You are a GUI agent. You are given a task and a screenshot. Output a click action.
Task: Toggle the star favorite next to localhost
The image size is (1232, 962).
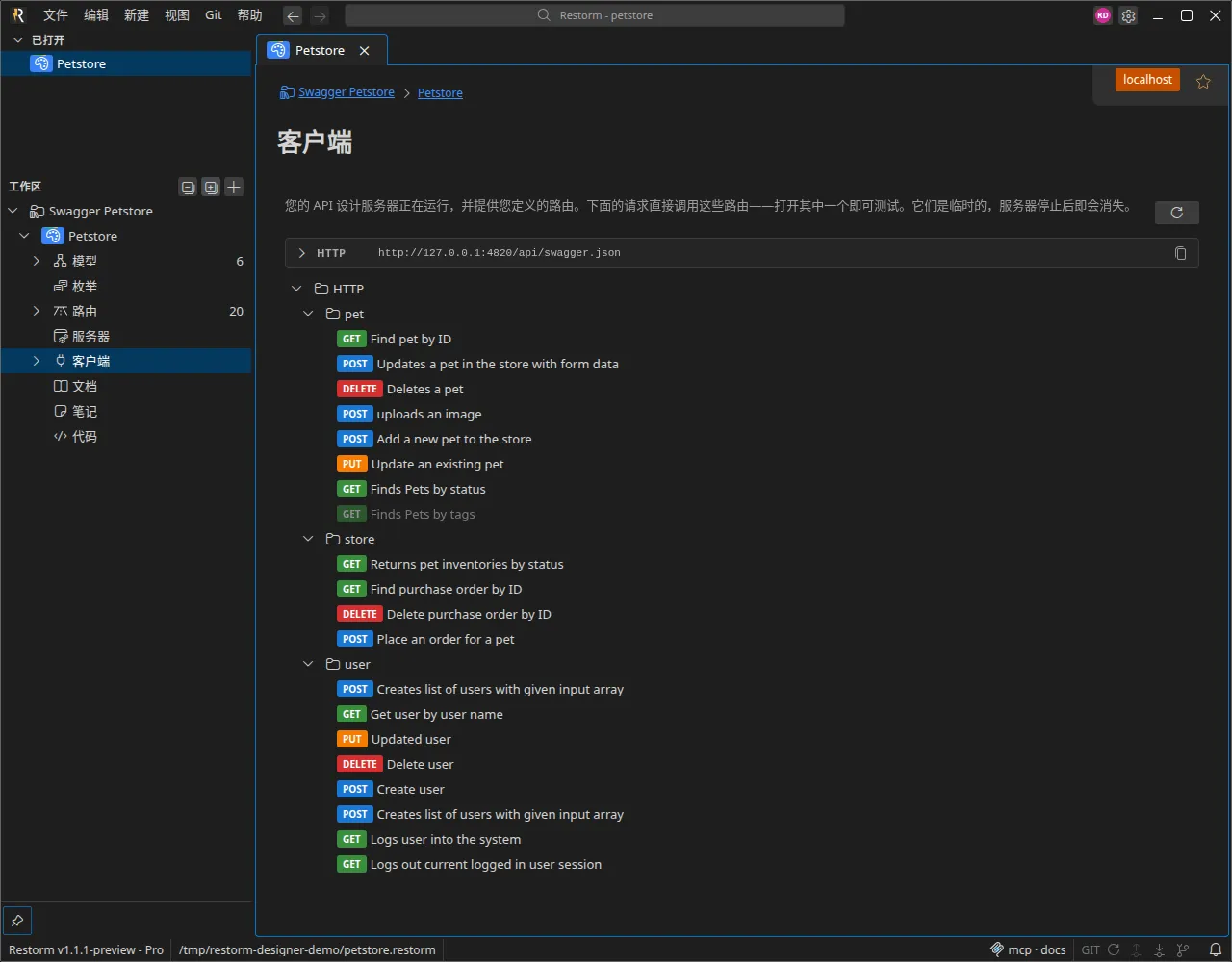pyautogui.click(x=1203, y=81)
